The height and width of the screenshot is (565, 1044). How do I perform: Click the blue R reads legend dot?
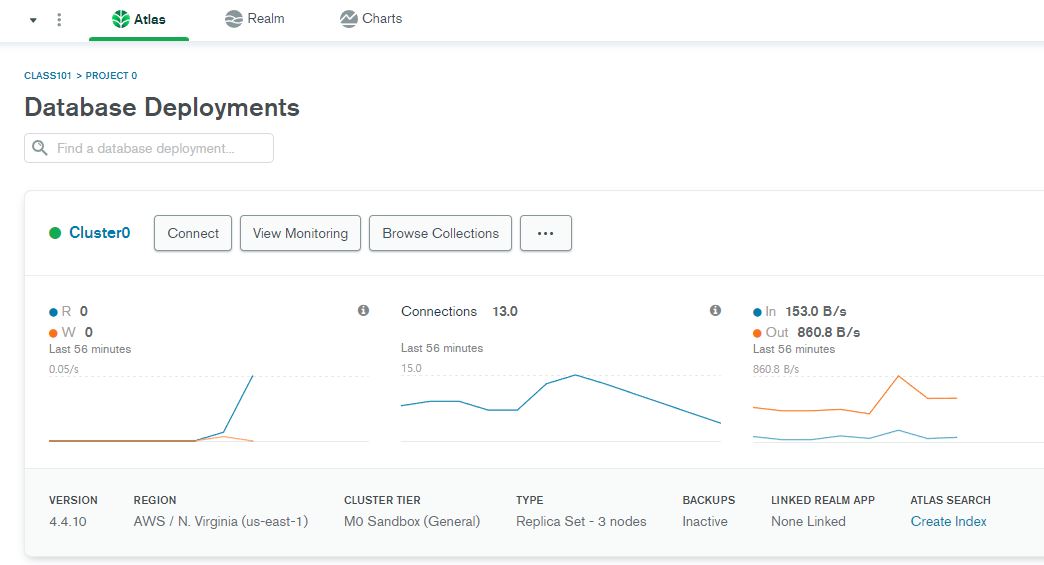pos(53,312)
